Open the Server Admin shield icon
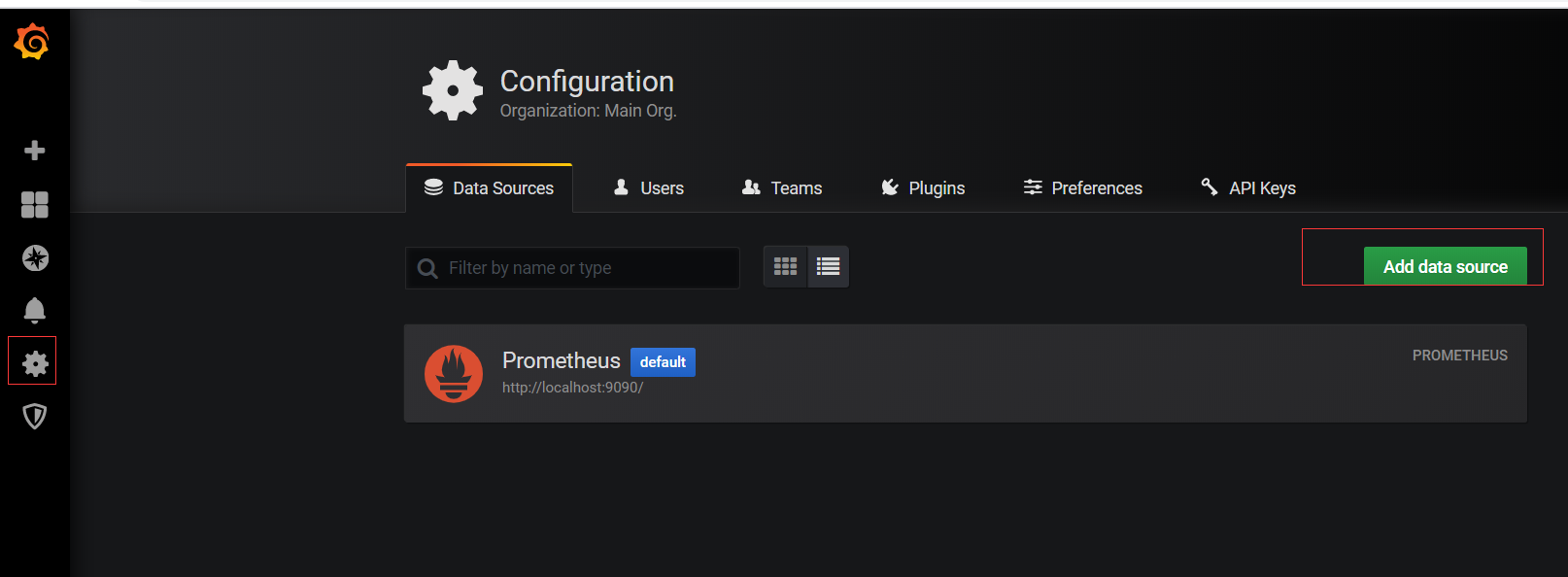The height and width of the screenshot is (577, 1568). pos(35,417)
